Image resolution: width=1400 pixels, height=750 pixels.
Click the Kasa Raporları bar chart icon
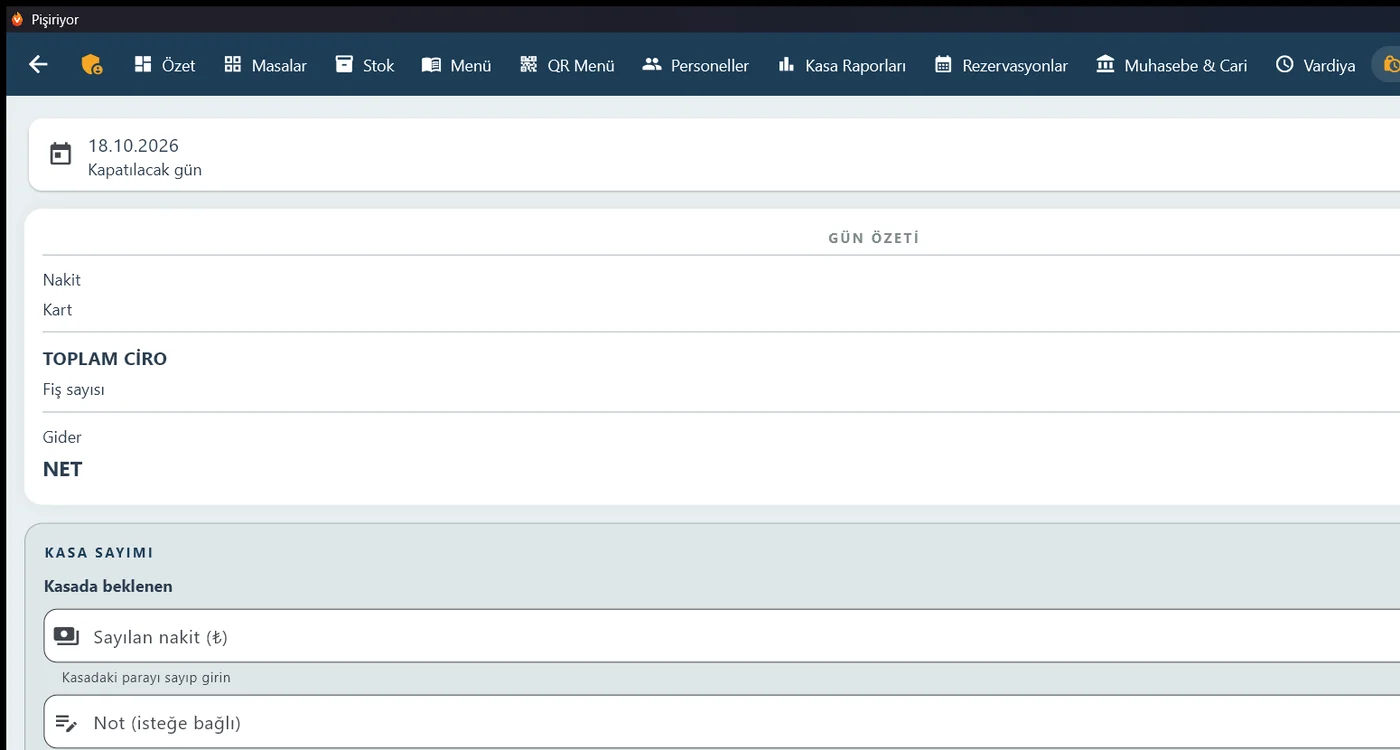coord(786,65)
